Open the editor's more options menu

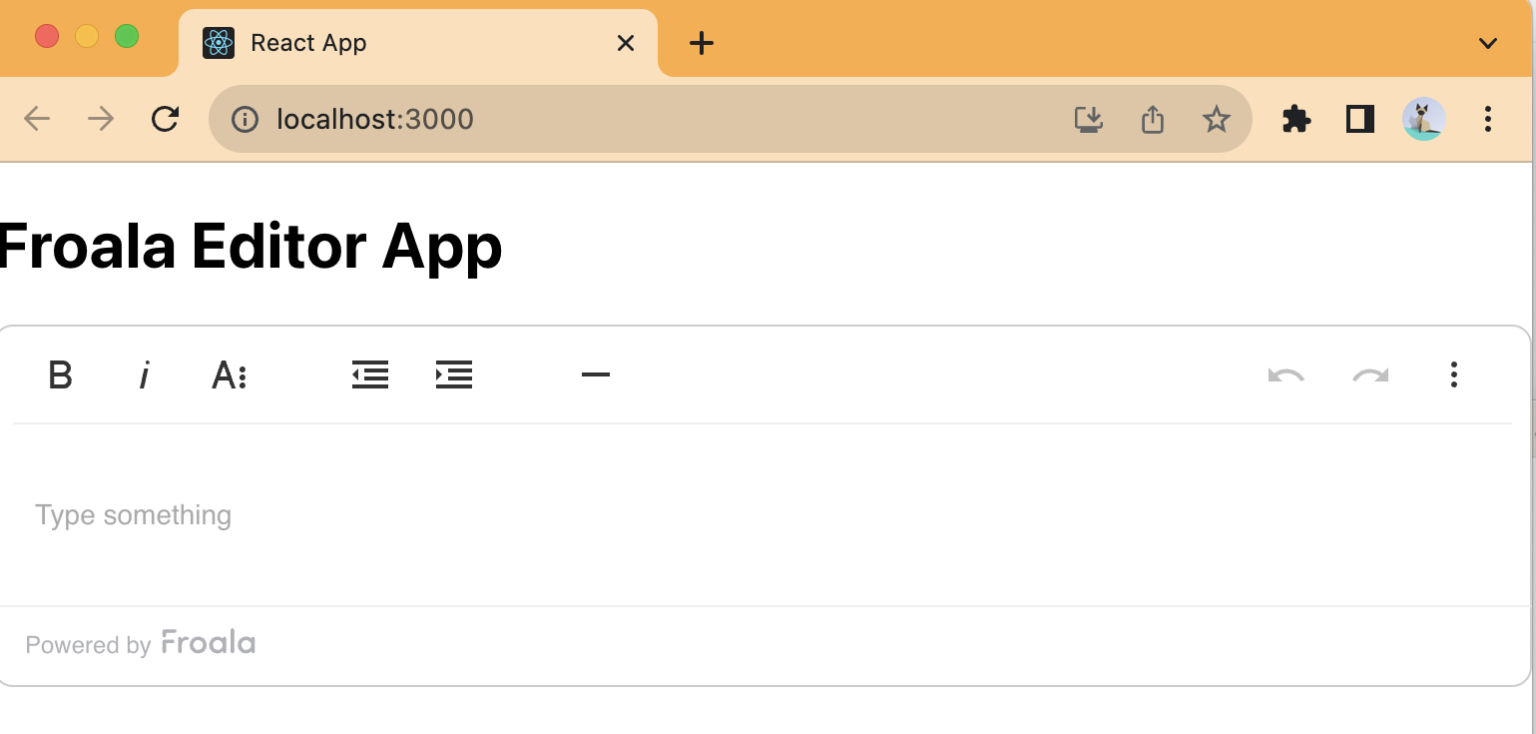[1454, 374]
